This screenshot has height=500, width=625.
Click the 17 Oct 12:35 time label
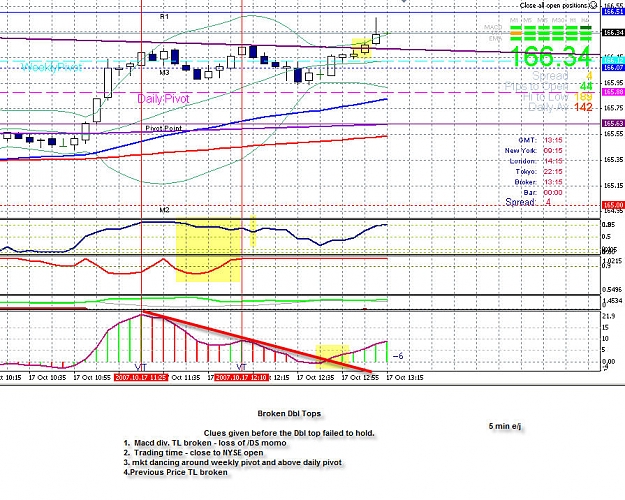316,377
